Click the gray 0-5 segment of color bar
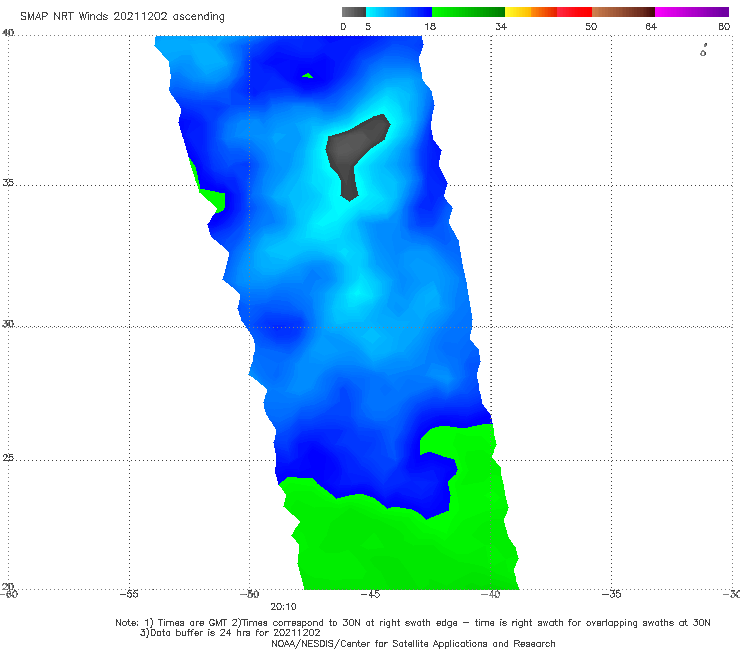 [x=353, y=12]
